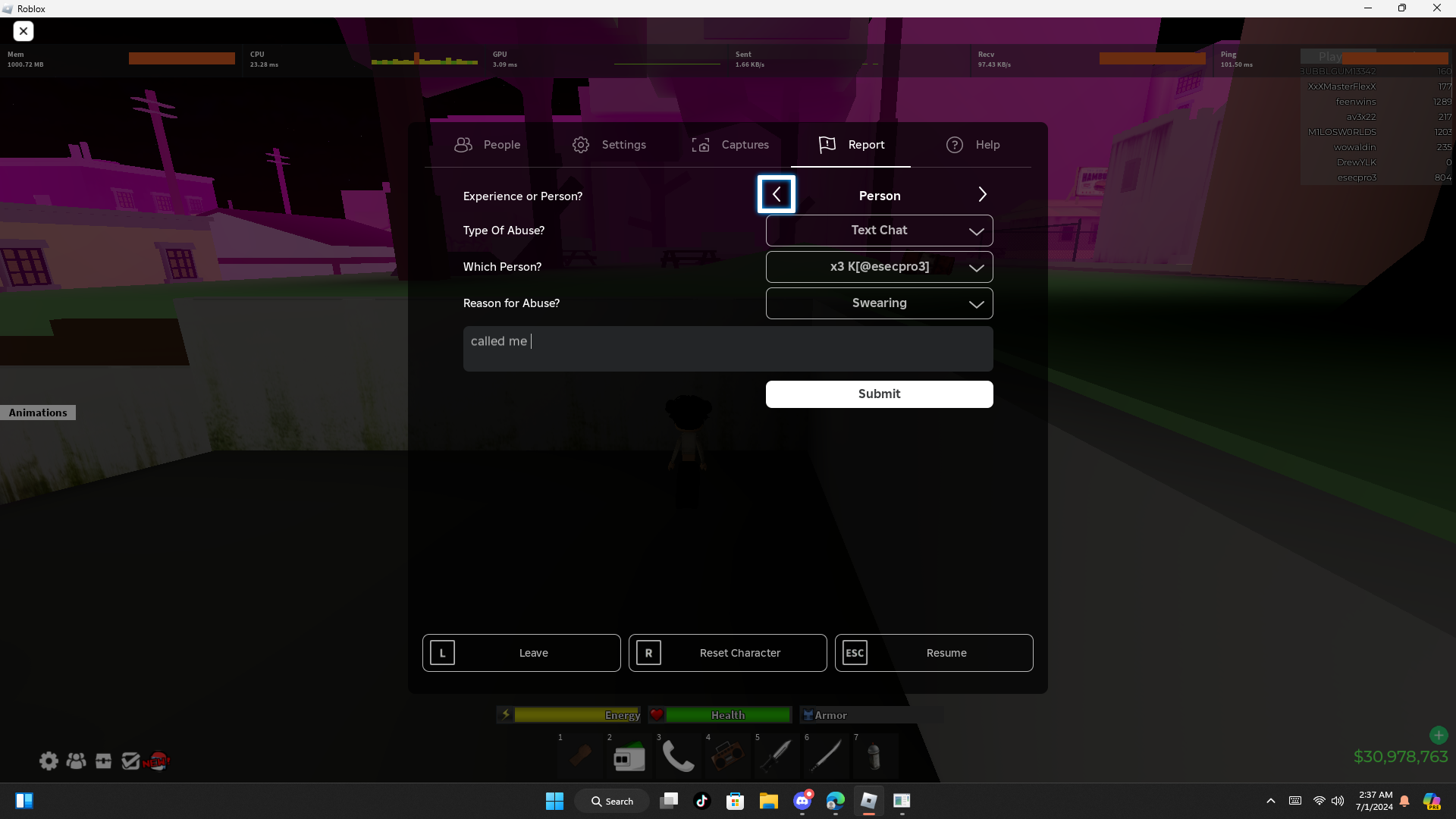1456x819 pixels.
Task: Click the CPU time stat readout
Action: (264, 59)
